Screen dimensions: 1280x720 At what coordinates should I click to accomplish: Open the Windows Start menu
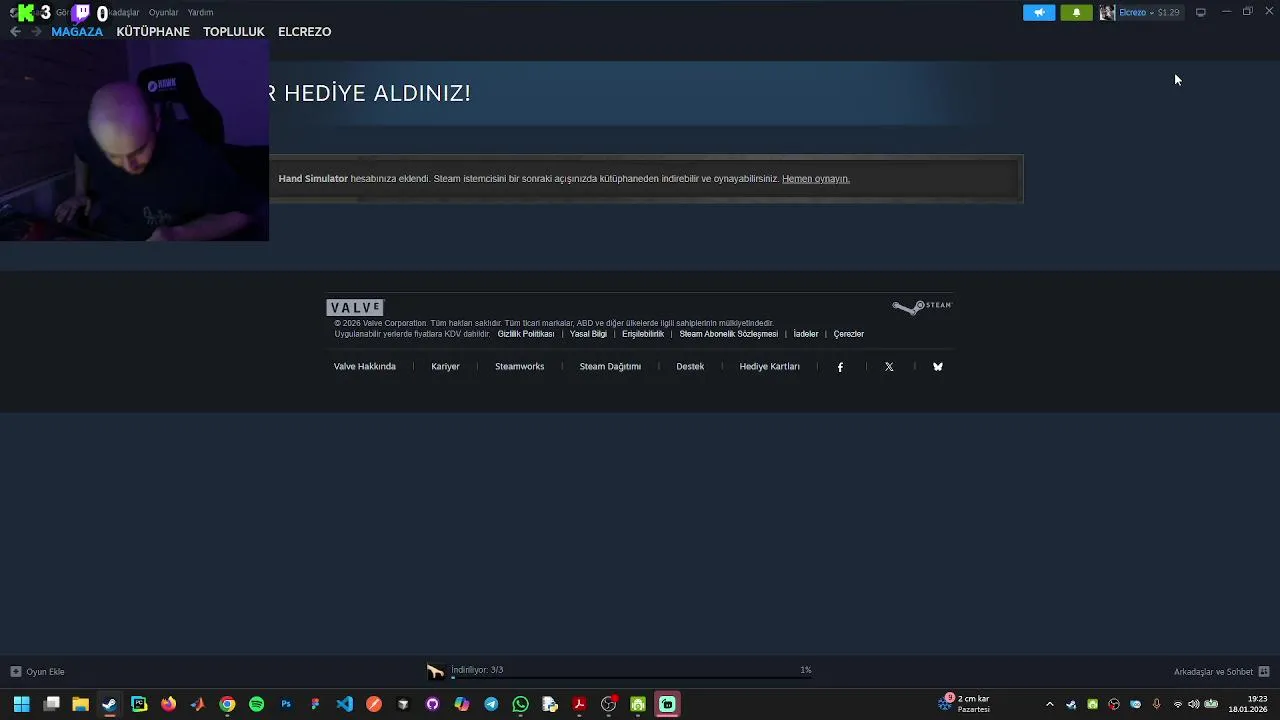(21, 704)
